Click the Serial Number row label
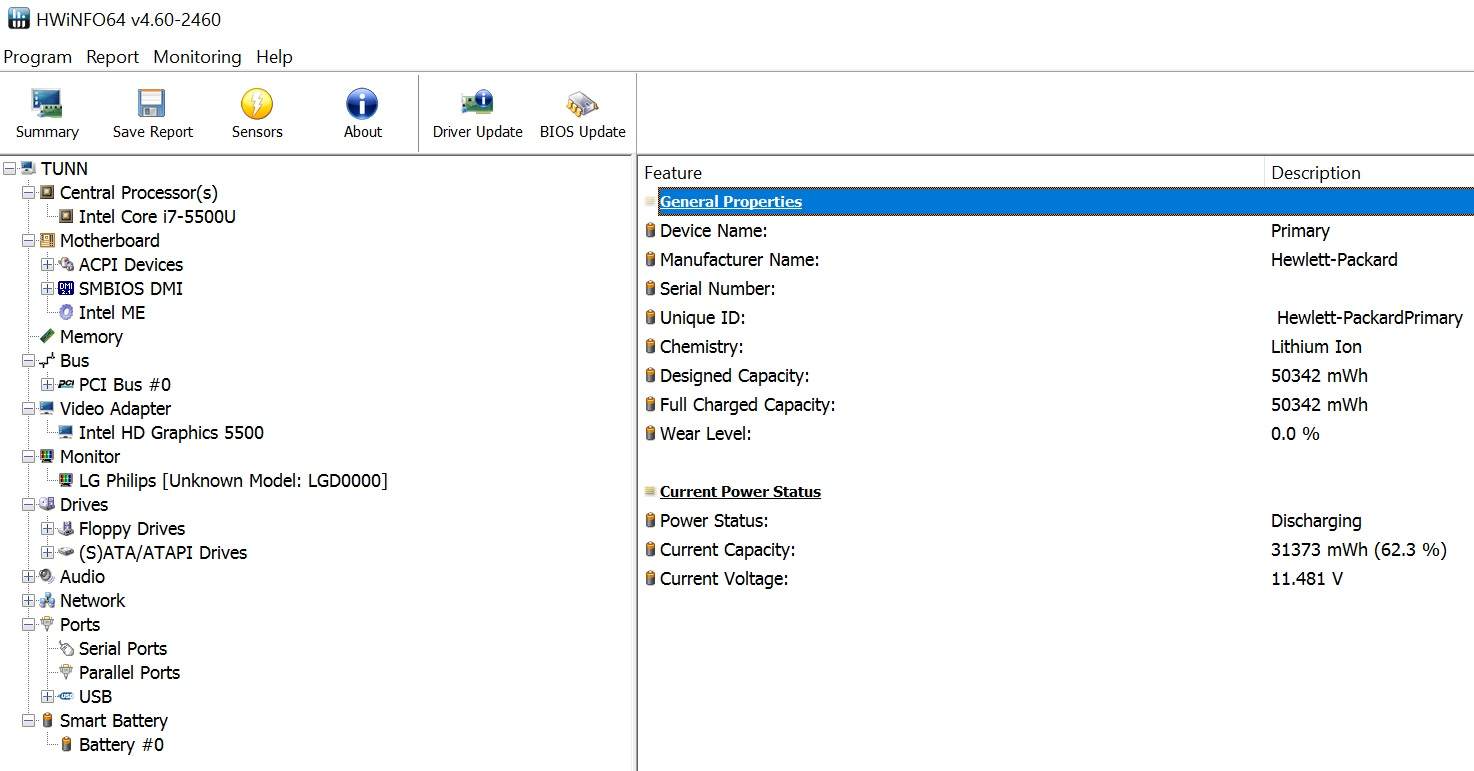 tap(717, 289)
